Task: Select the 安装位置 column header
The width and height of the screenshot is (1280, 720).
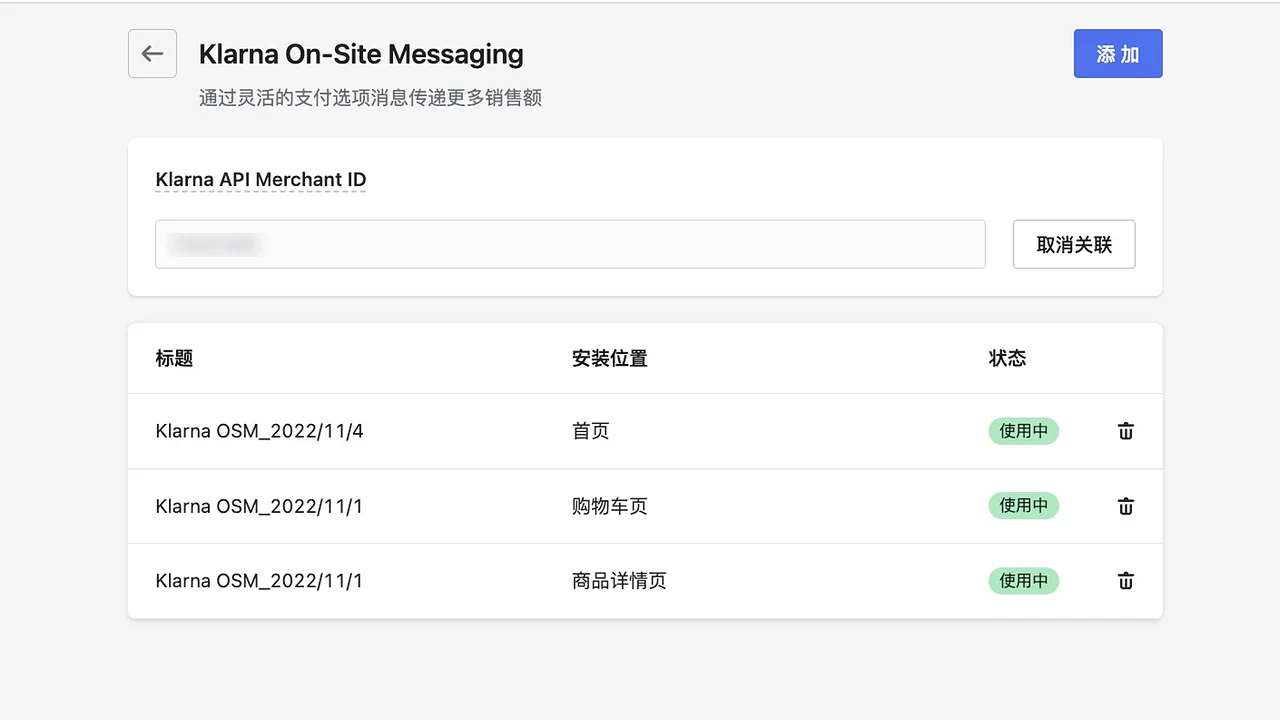Action: coord(610,358)
